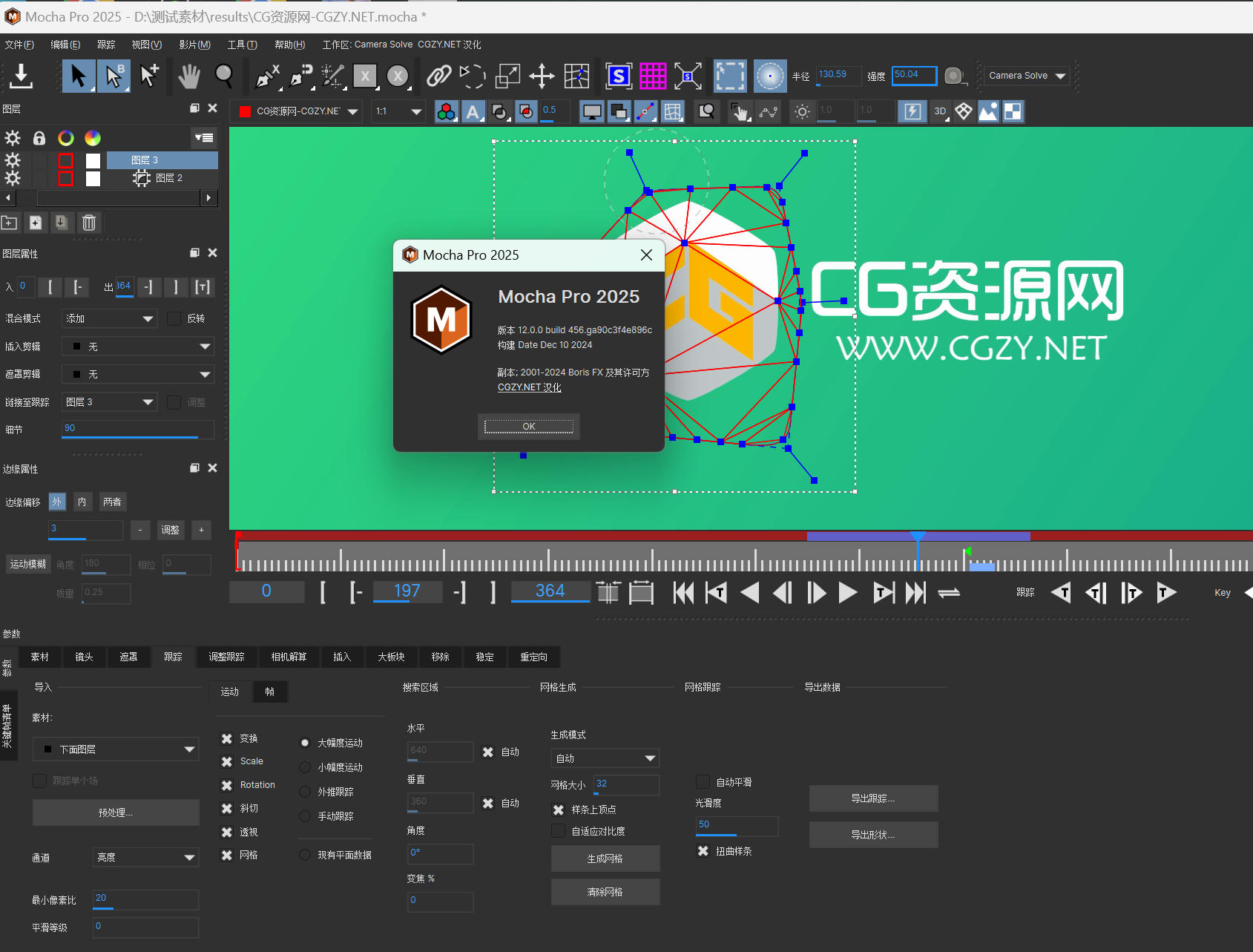Select the 手动跟踪 radio option
Screen dimensions: 1253x952
point(305,816)
